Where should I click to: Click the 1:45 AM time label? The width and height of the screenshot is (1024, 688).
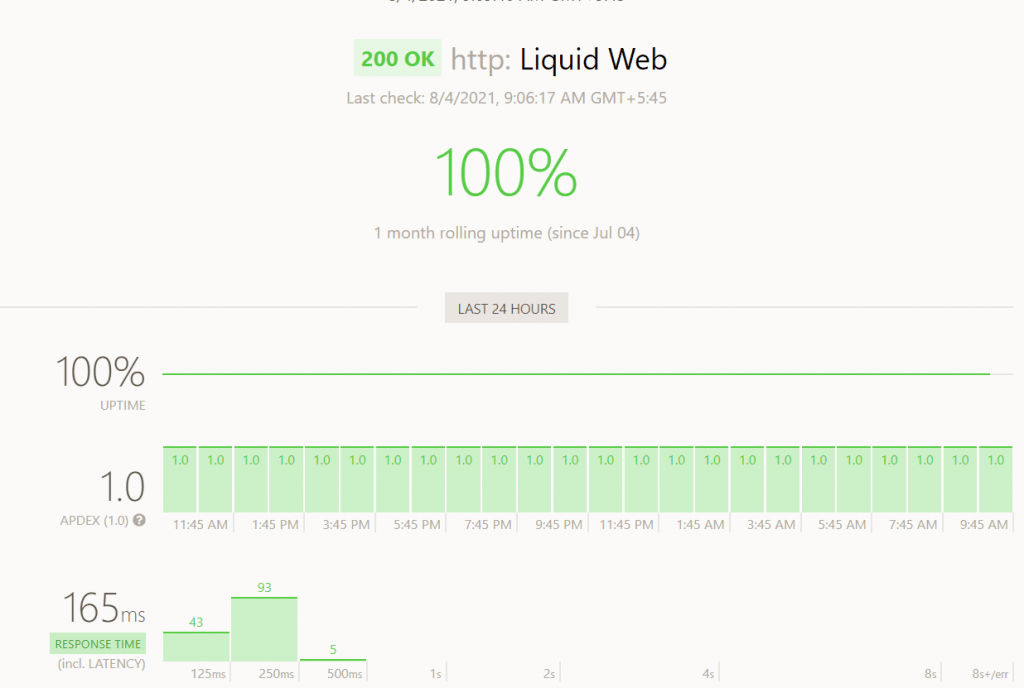[x=700, y=525]
